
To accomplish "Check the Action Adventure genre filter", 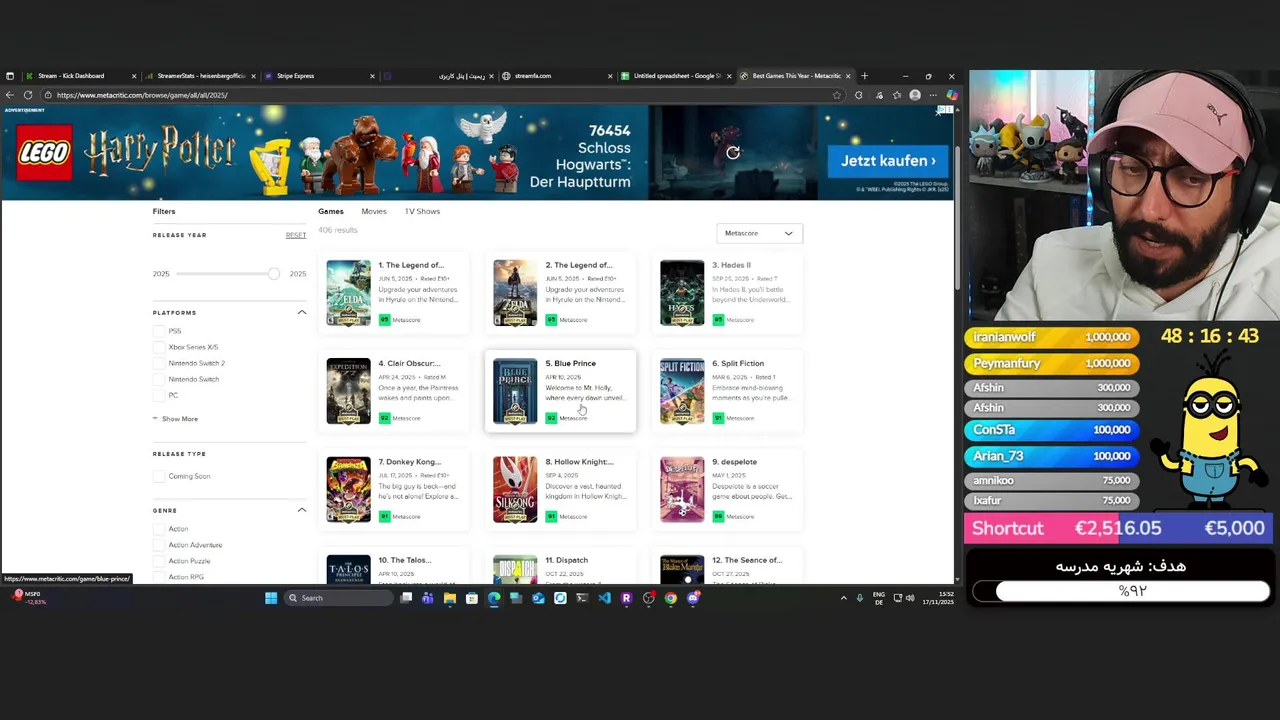I will 159,545.
